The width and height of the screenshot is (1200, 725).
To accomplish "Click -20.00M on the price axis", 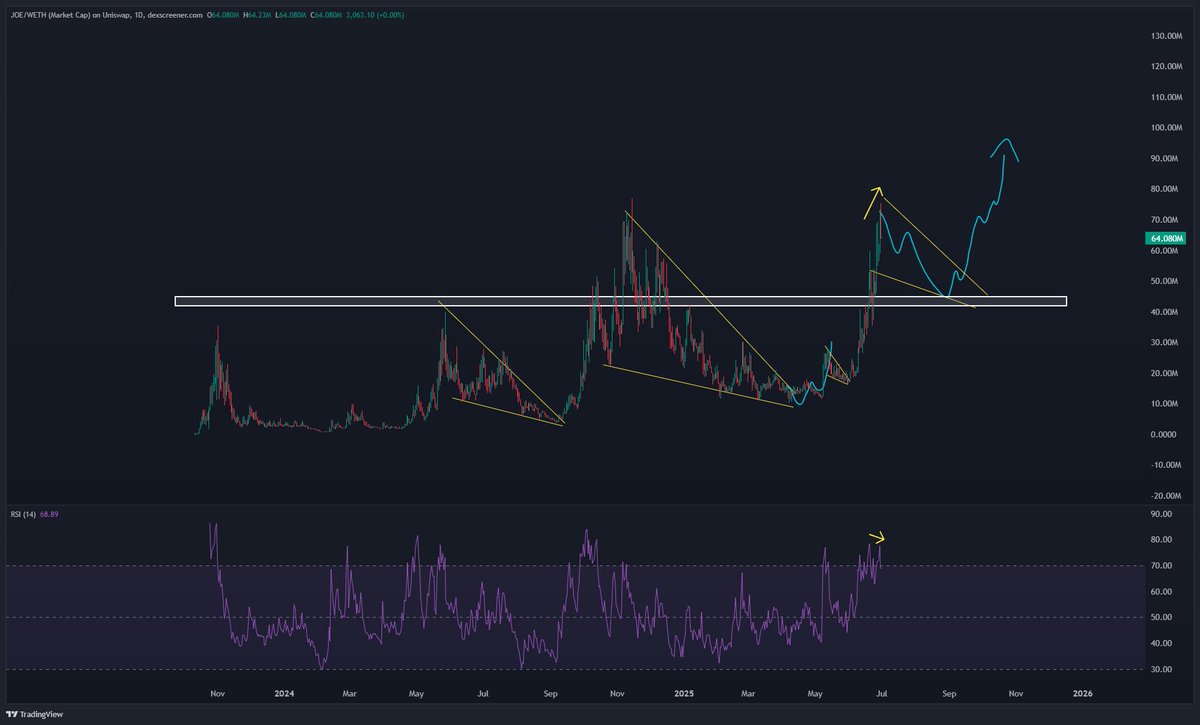I will click(x=1167, y=496).
